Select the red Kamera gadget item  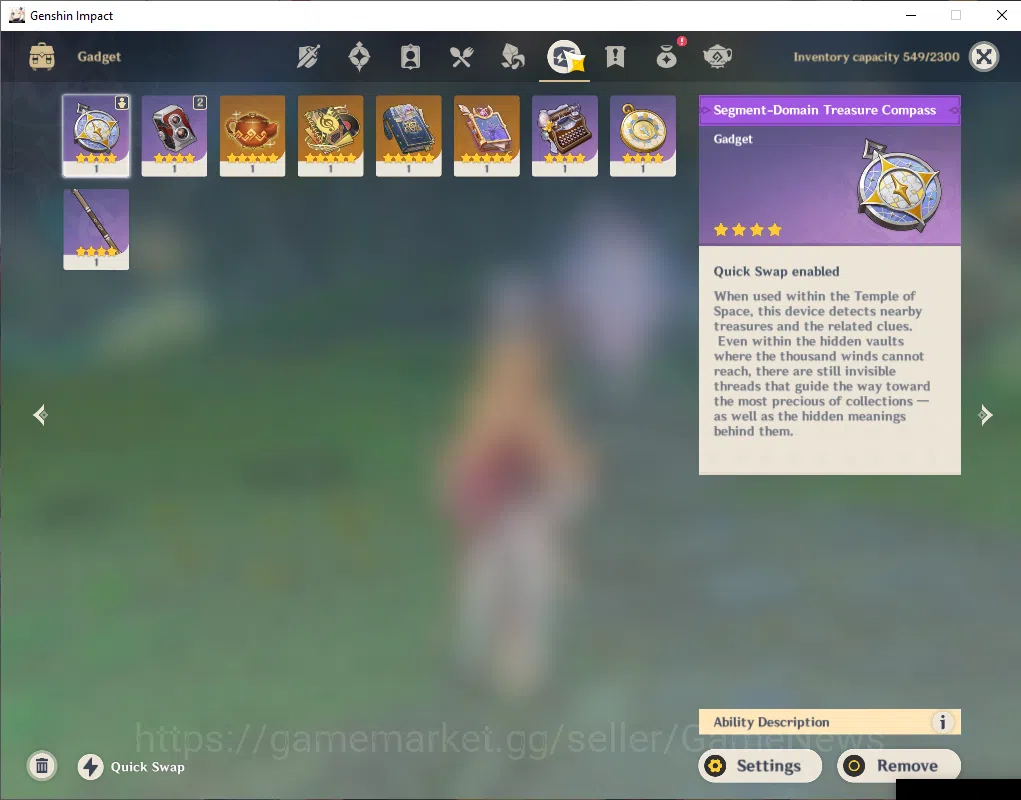coord(175,136)
